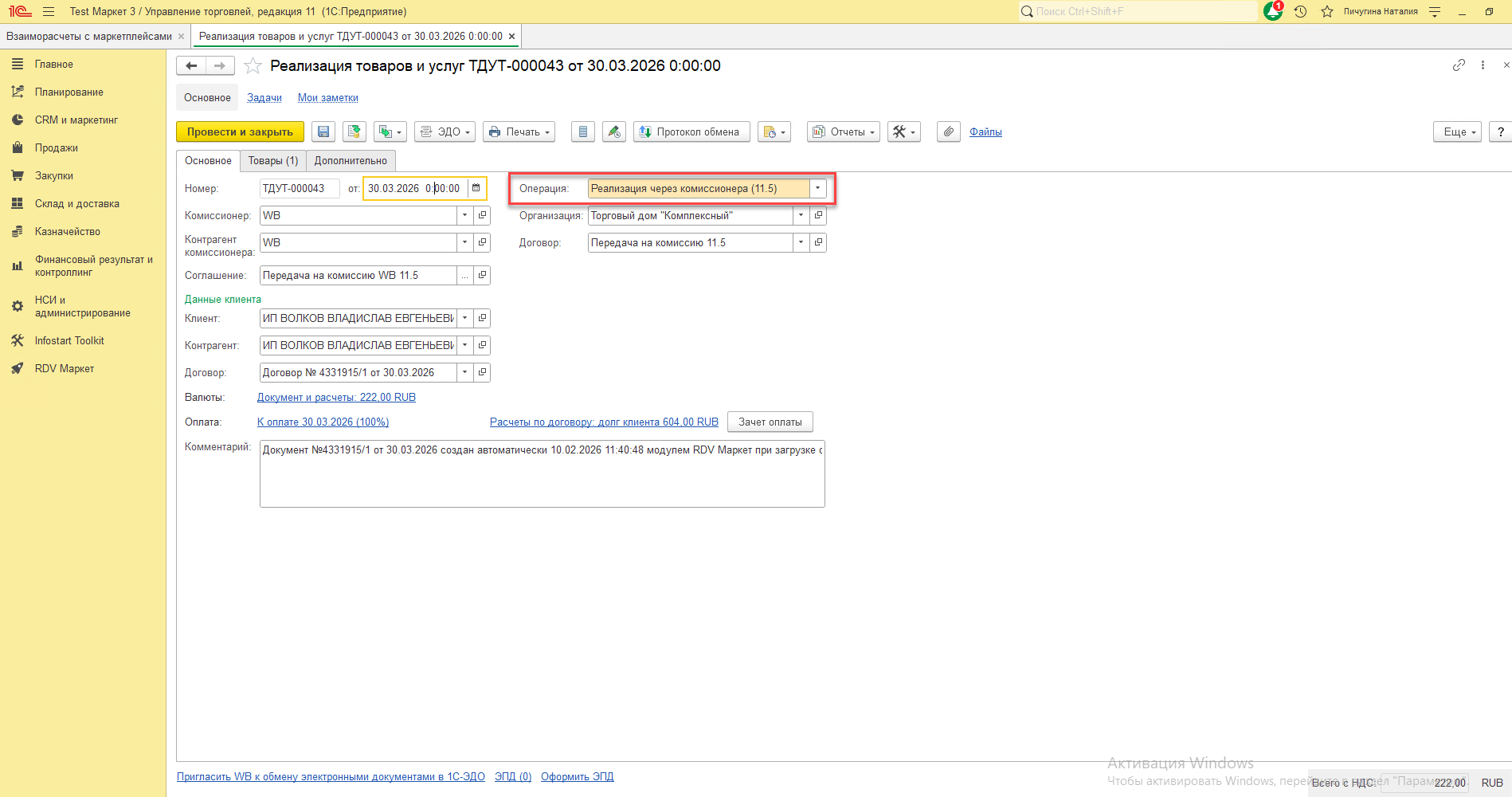Open calendar picker for document date
This screenshot has width=1512, height=797.
(x=476, y=189)
